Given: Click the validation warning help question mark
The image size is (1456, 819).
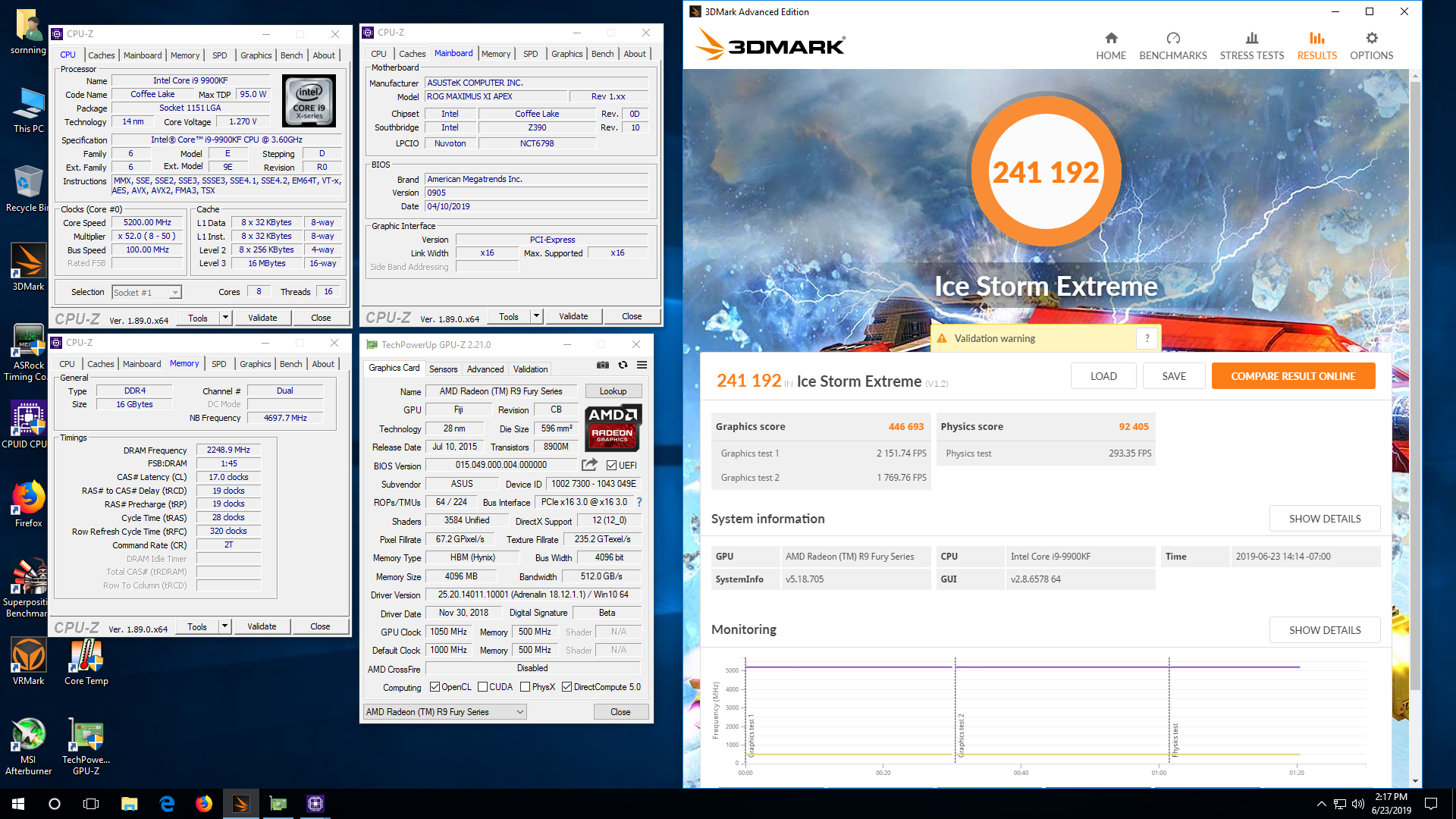Looking at the screenshot, I should coord(1147,338).
